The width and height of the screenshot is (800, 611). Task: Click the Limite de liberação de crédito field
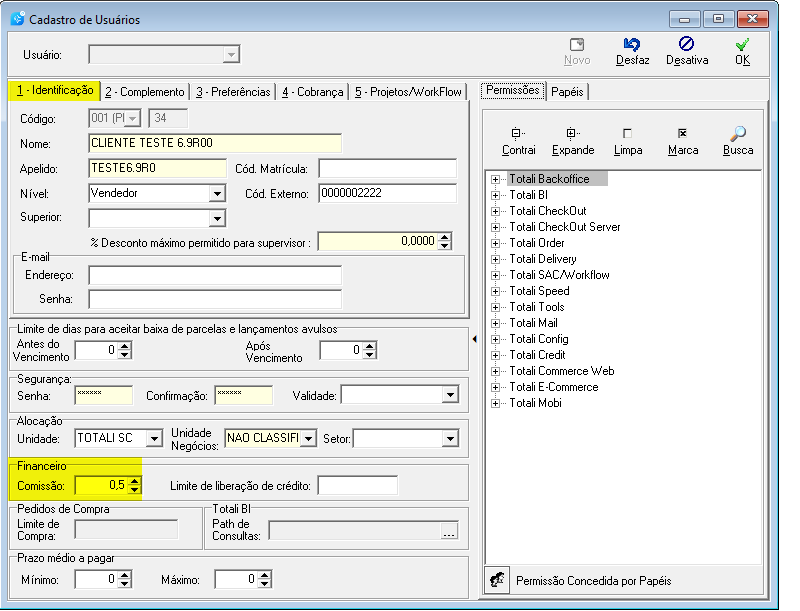pos(358,485)
